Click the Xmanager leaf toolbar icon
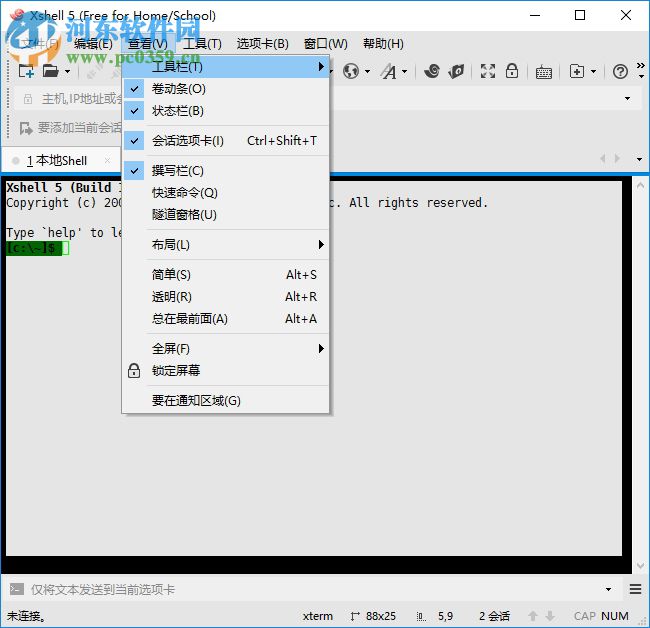 coord(456,71)
